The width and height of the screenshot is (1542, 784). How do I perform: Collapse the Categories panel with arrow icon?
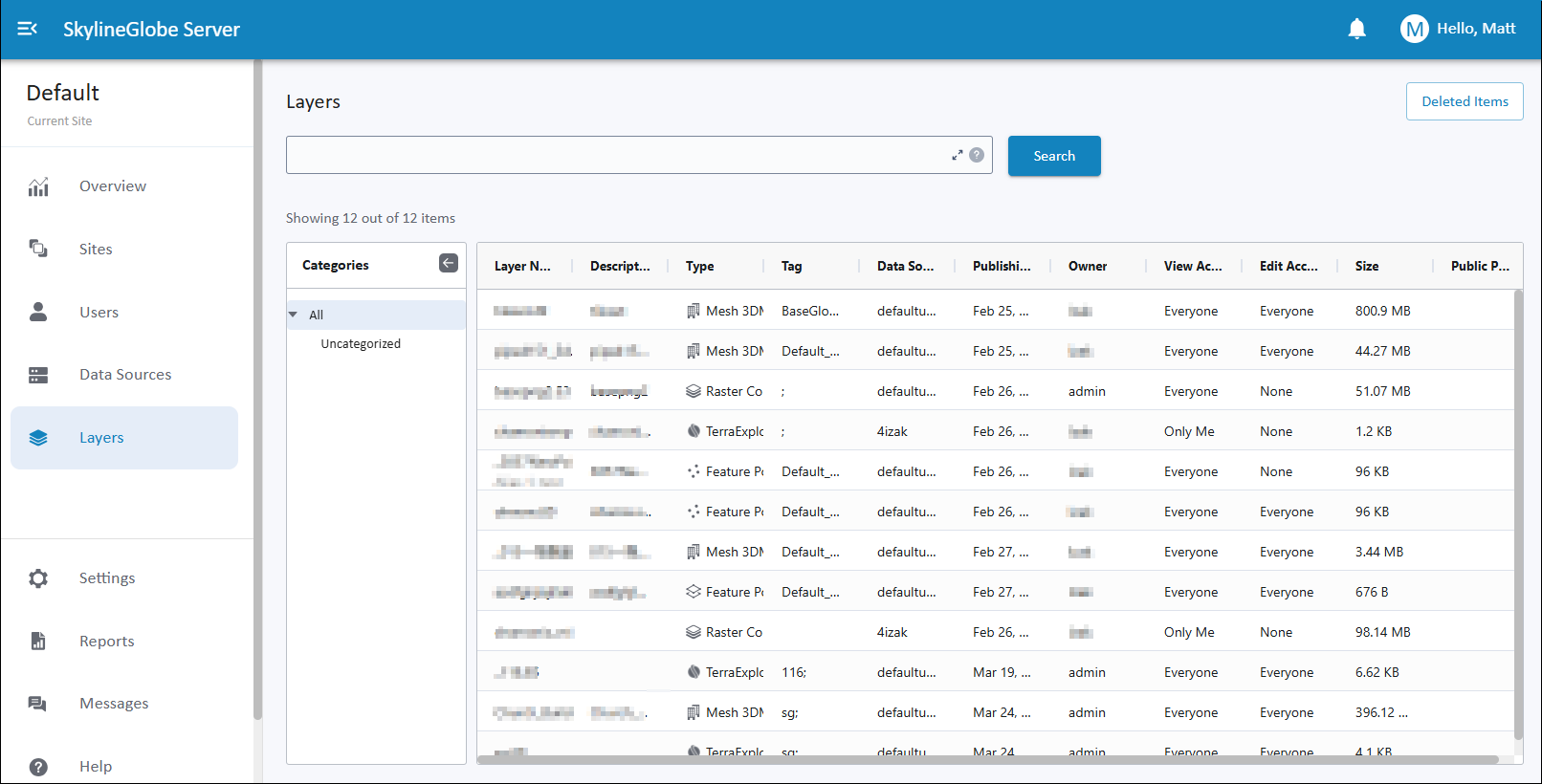tap(448, 264)
